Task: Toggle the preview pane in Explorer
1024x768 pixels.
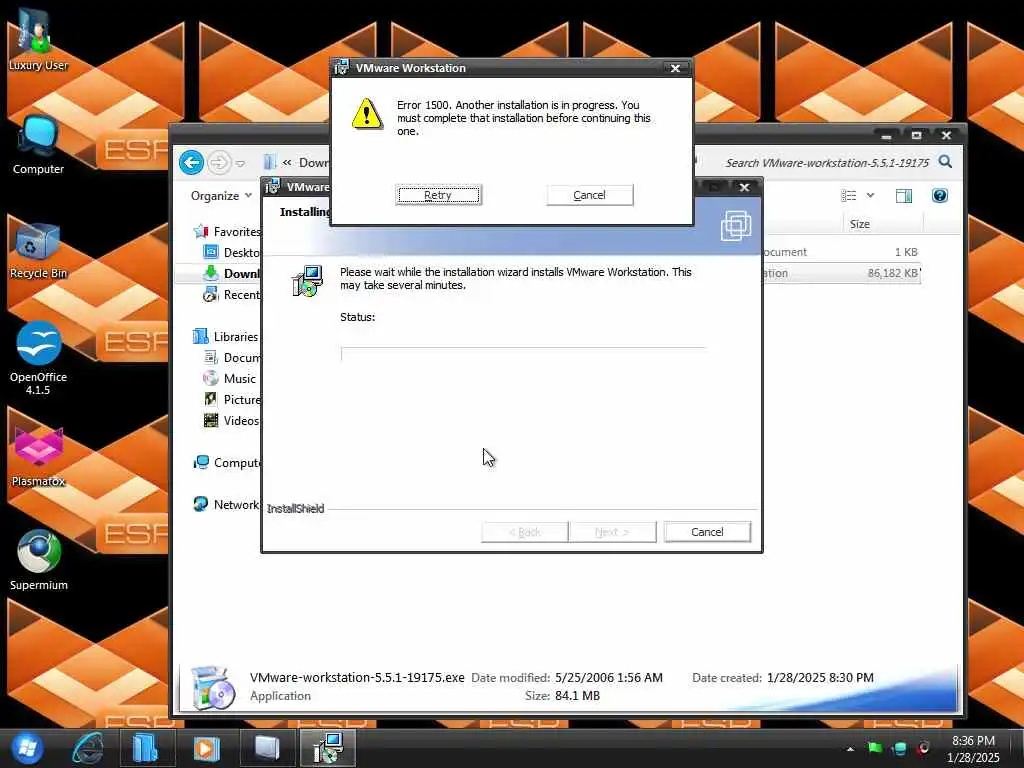Action: (904, 196)
